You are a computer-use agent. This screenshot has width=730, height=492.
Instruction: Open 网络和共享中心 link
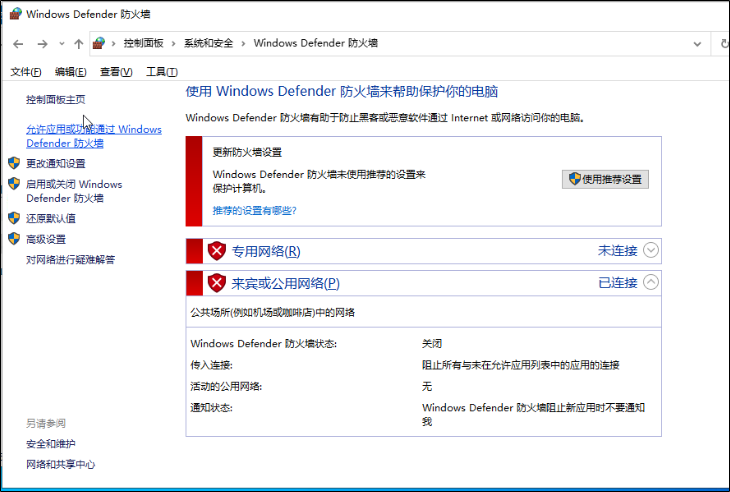coord(61,465)
